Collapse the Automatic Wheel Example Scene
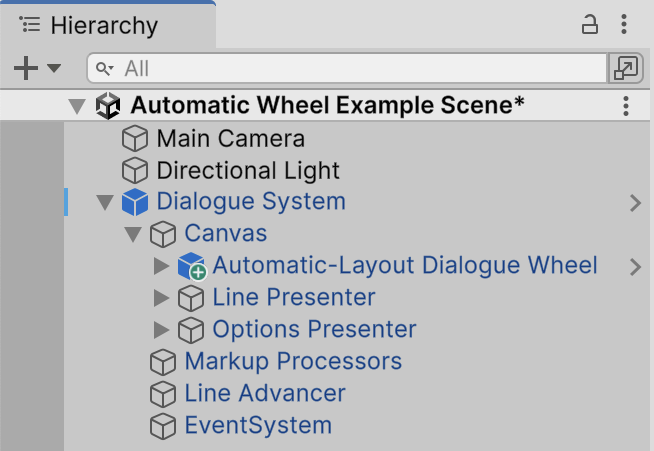The image size is (654, 451). (77, 106)
